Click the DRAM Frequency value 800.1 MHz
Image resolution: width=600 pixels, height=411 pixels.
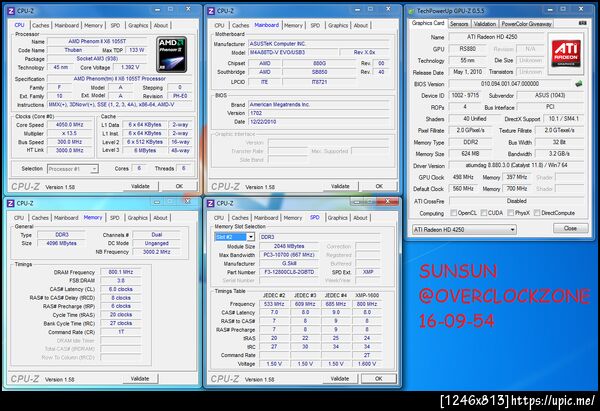121,272
